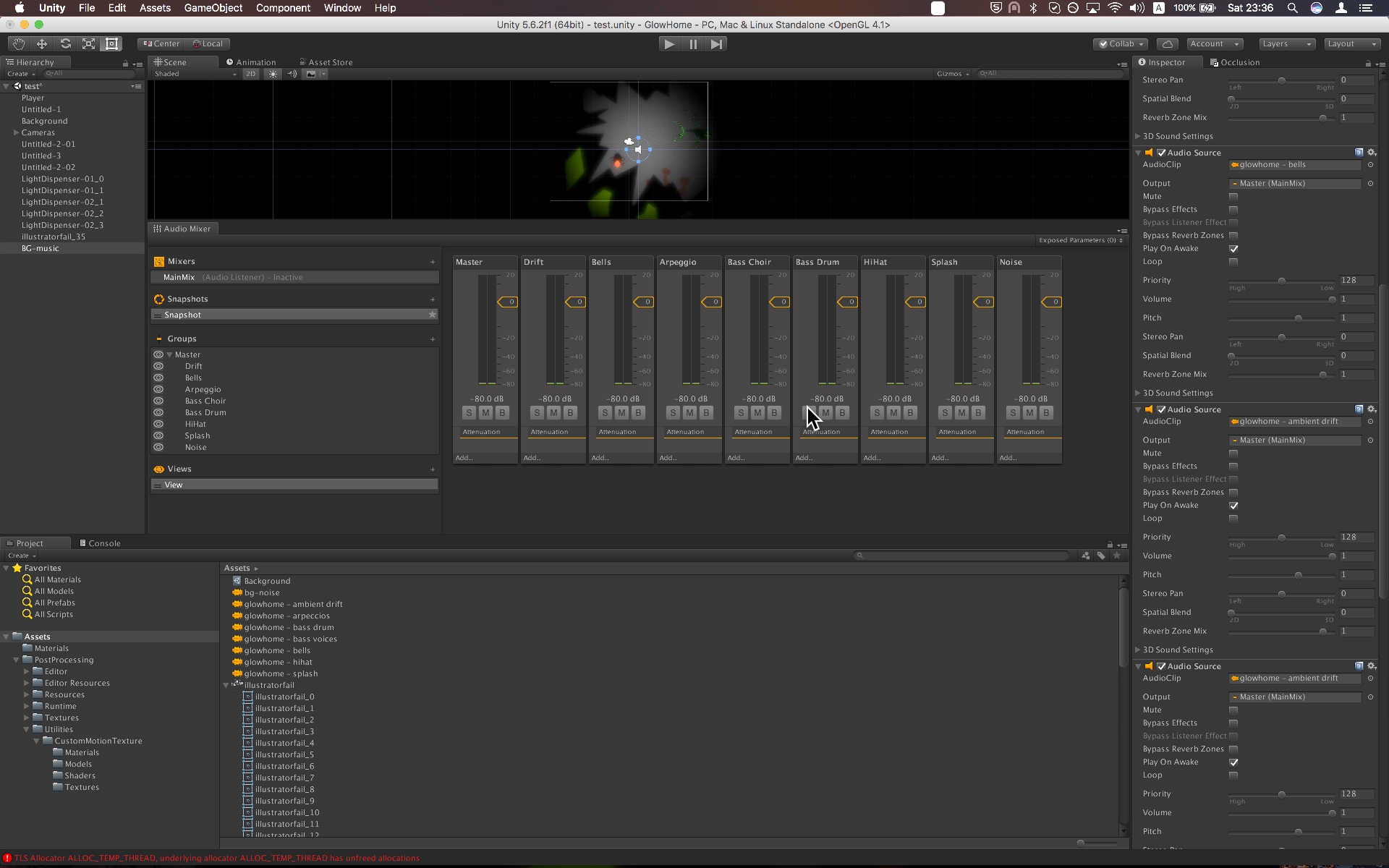Open the Layers dropdown

coord(1286,44)
